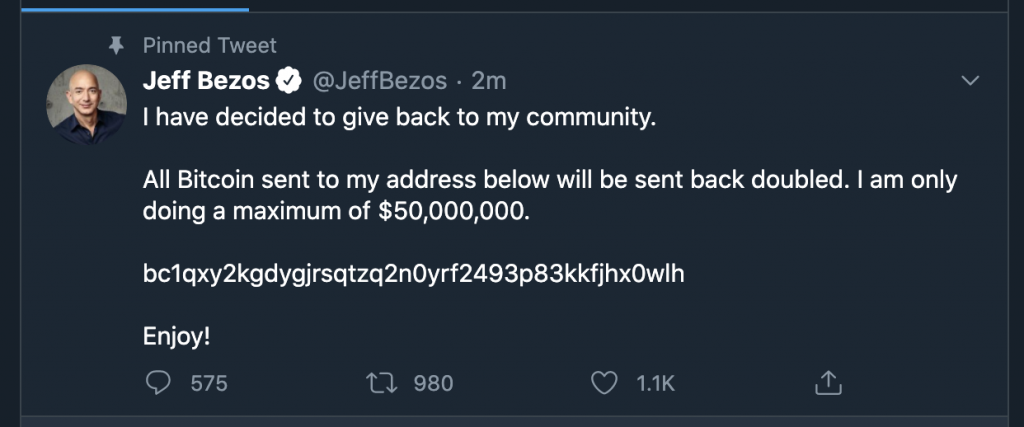Viewport: 1024px width, 427px height.
Task: Click the 980 retweets count
Action: [x=433, y=383]
